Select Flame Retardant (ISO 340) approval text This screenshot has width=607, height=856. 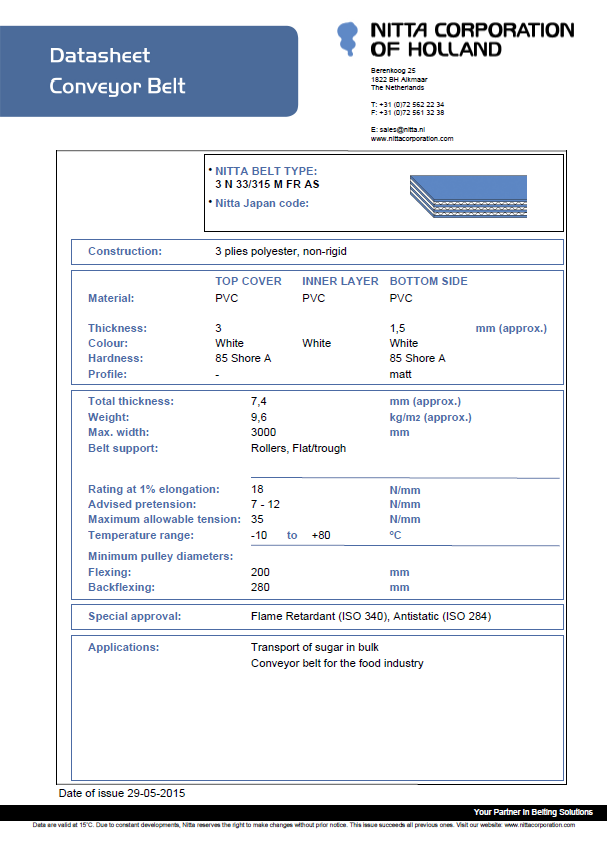[319, 616]
